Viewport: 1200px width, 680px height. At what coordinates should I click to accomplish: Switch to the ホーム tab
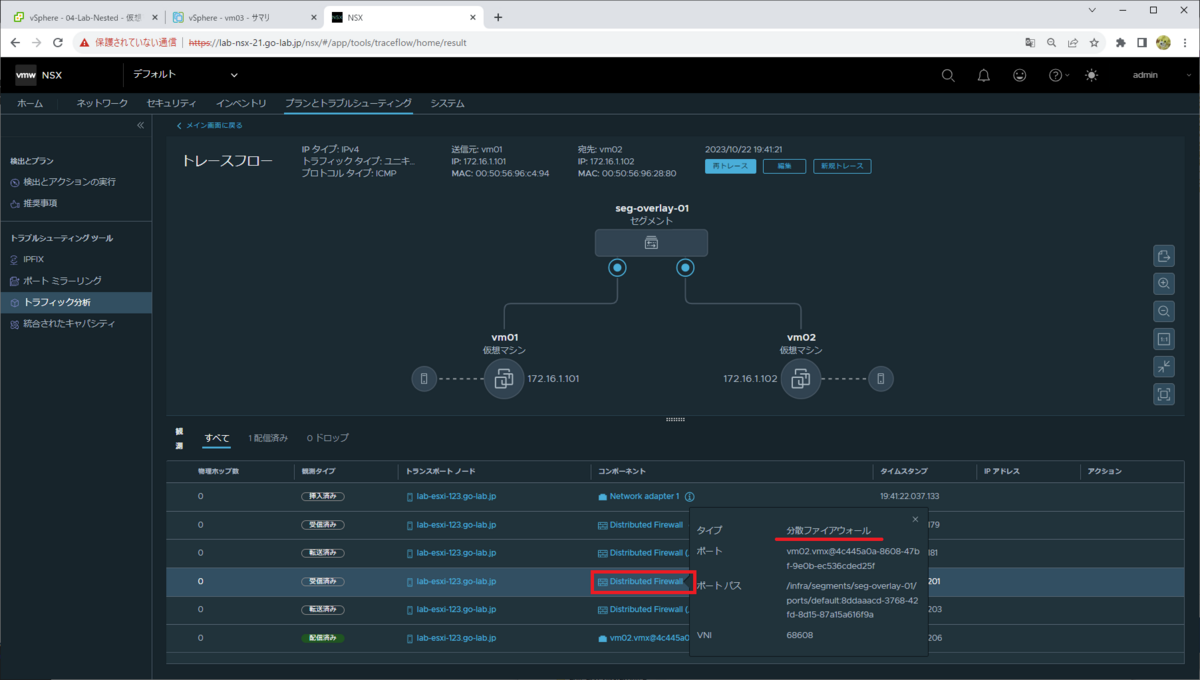click(x=30, y=103)
